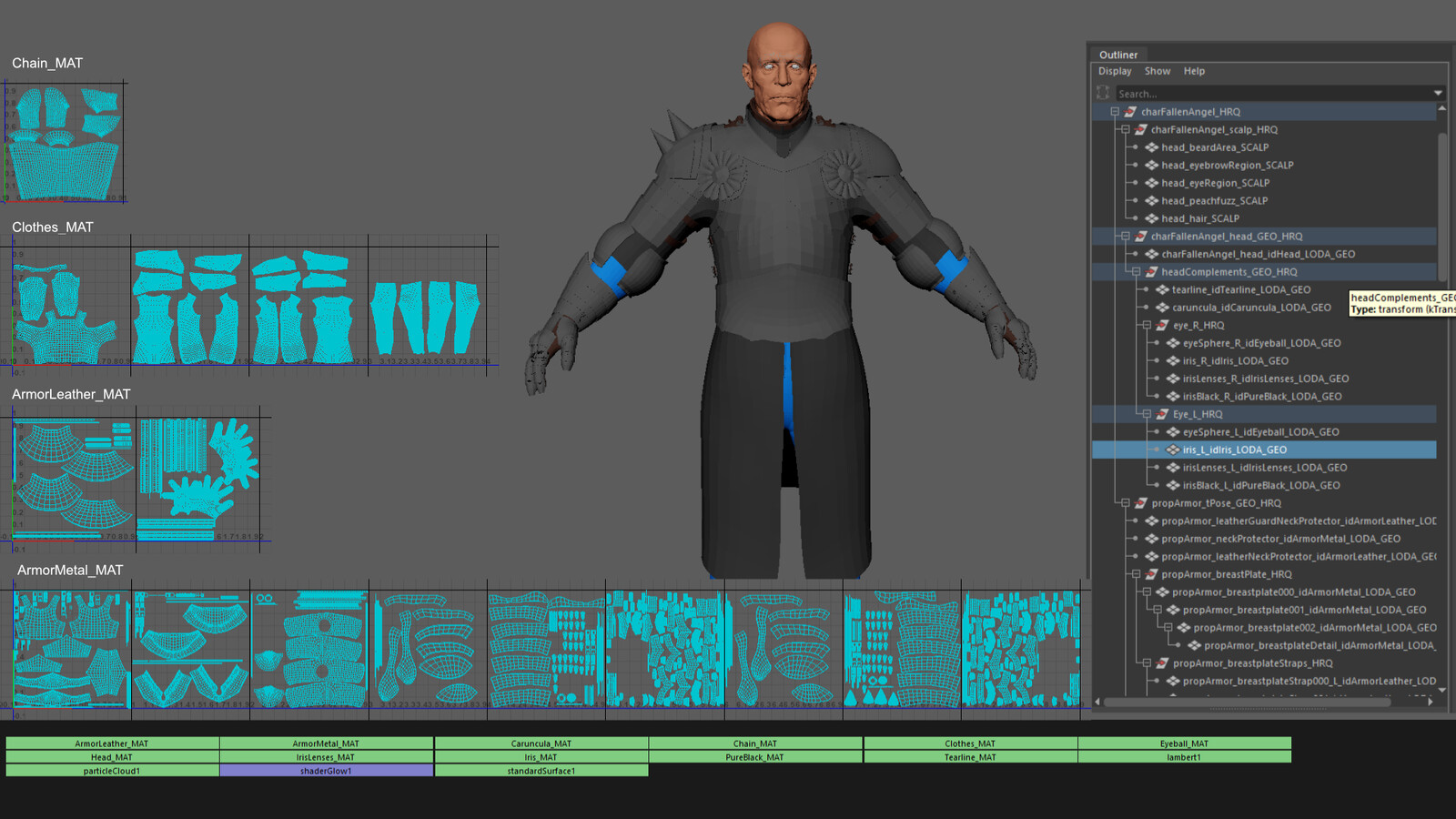Select the irisLenses_L_idIrisLenses_LODA_GEO row

point(1264,468)
